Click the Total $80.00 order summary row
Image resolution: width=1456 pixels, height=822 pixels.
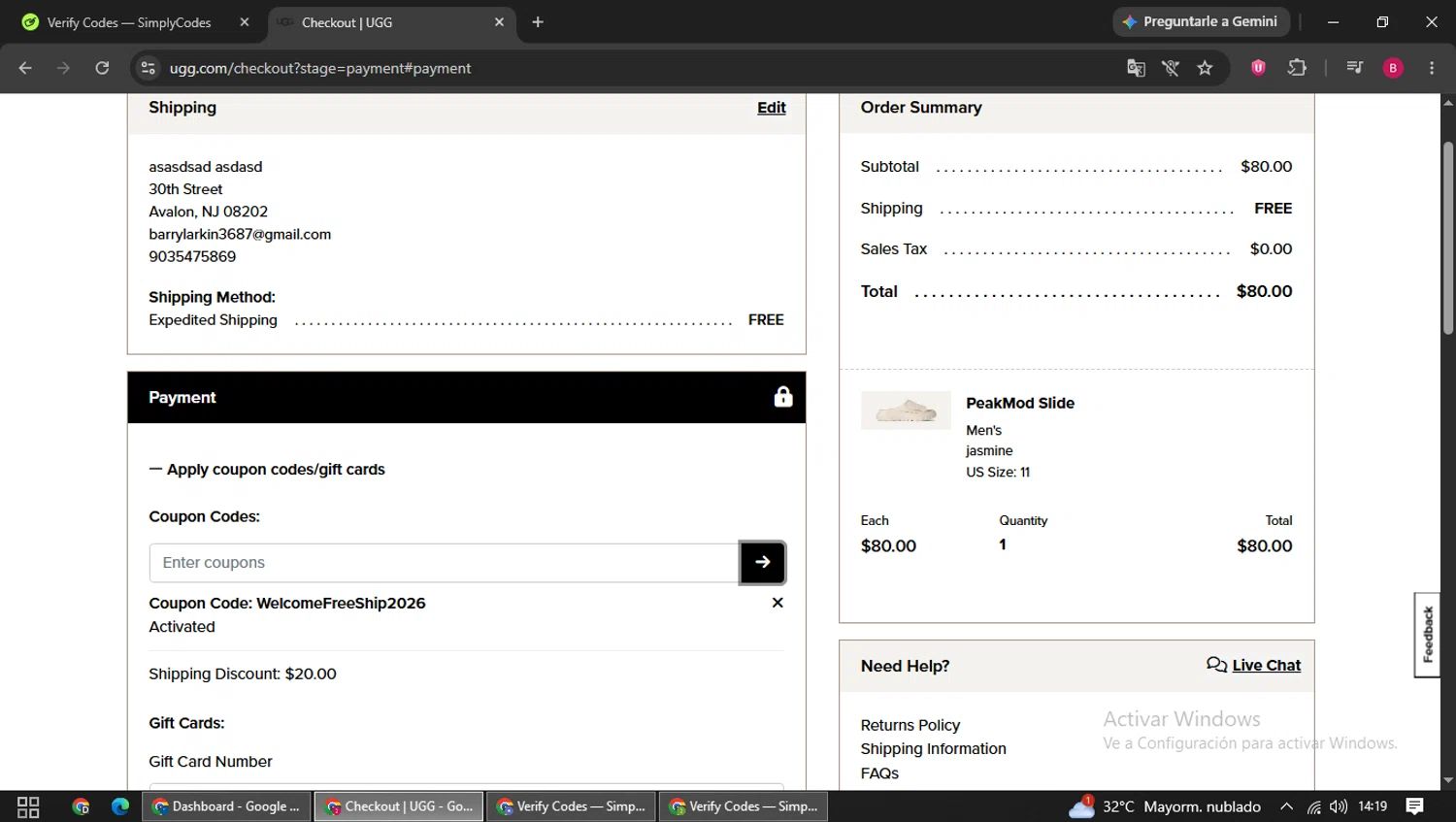click(x=1076, y=291)
